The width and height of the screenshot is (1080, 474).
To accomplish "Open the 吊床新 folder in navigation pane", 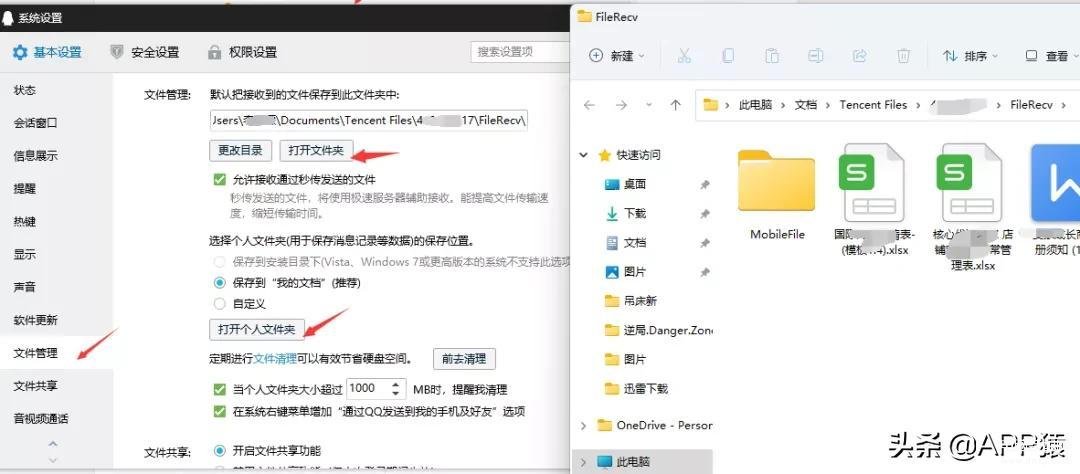I will (631, 301).
